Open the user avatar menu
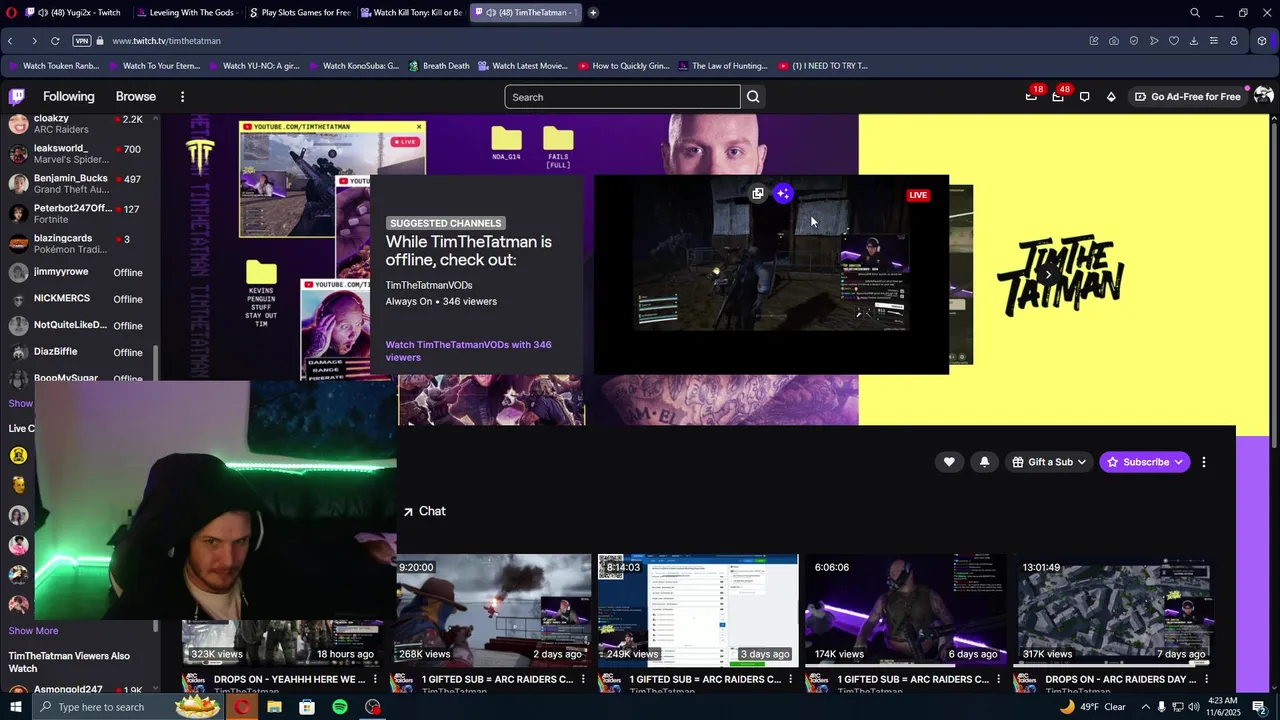The width and height of the screenshot is (1280, 720). 1263,96
